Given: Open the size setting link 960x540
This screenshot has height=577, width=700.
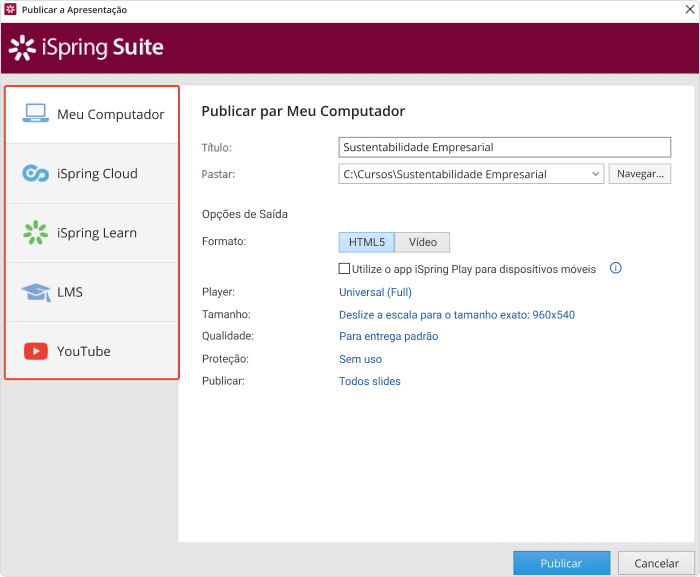Looking at the screenshot, I should (457, 315).
